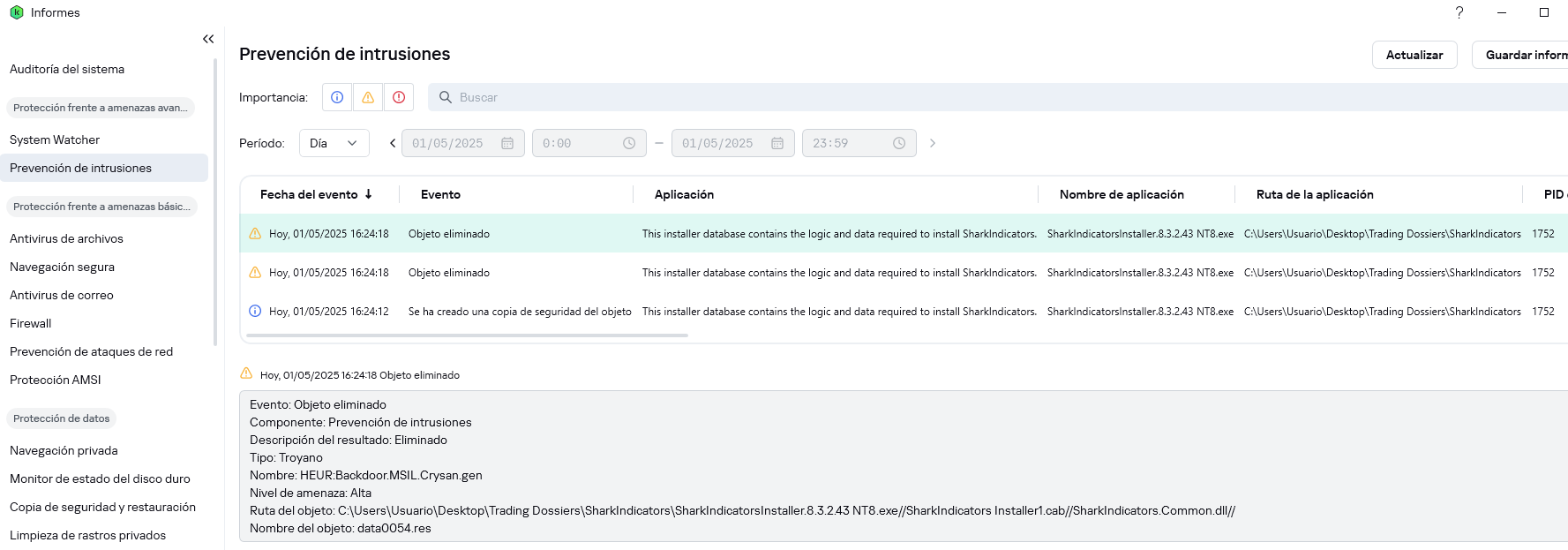Go to next period with right chevron
The height and width of the screenshot is (550, 1568).
pyautogui.click(x=932, y=143)
